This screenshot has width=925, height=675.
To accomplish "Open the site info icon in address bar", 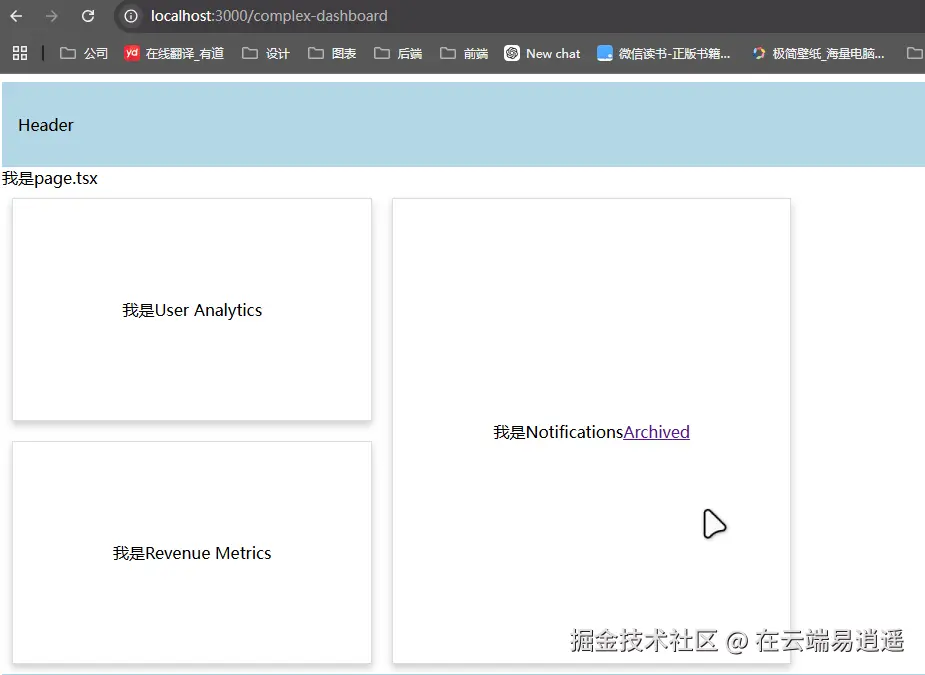I will [131, 16].
